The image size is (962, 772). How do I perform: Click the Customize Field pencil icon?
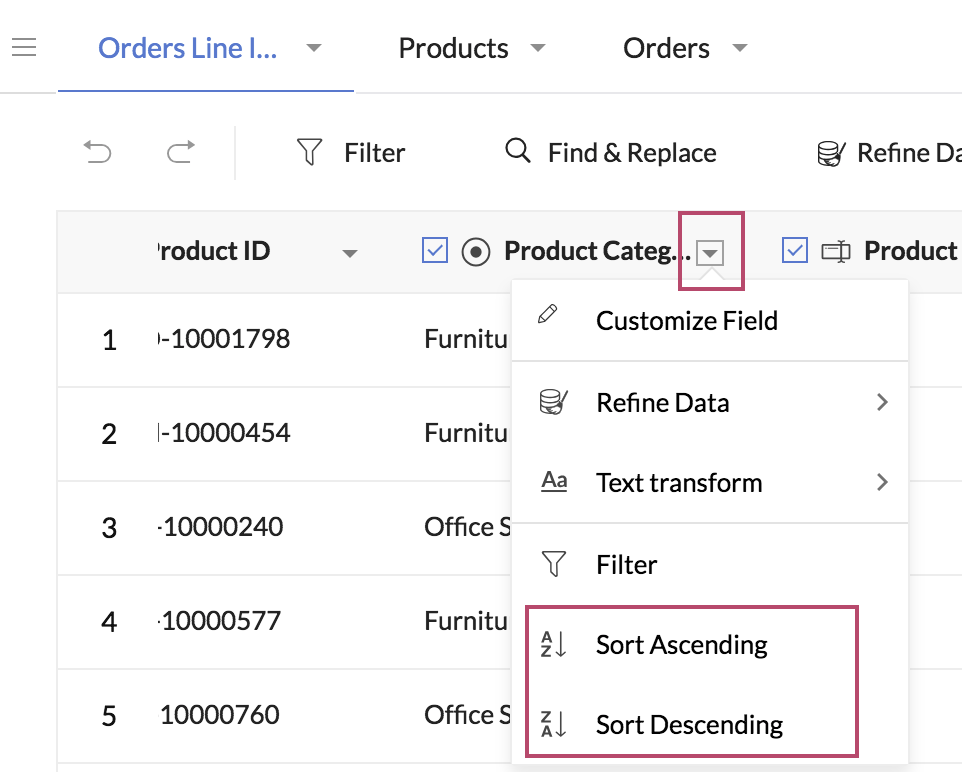(x=548, y=314)
